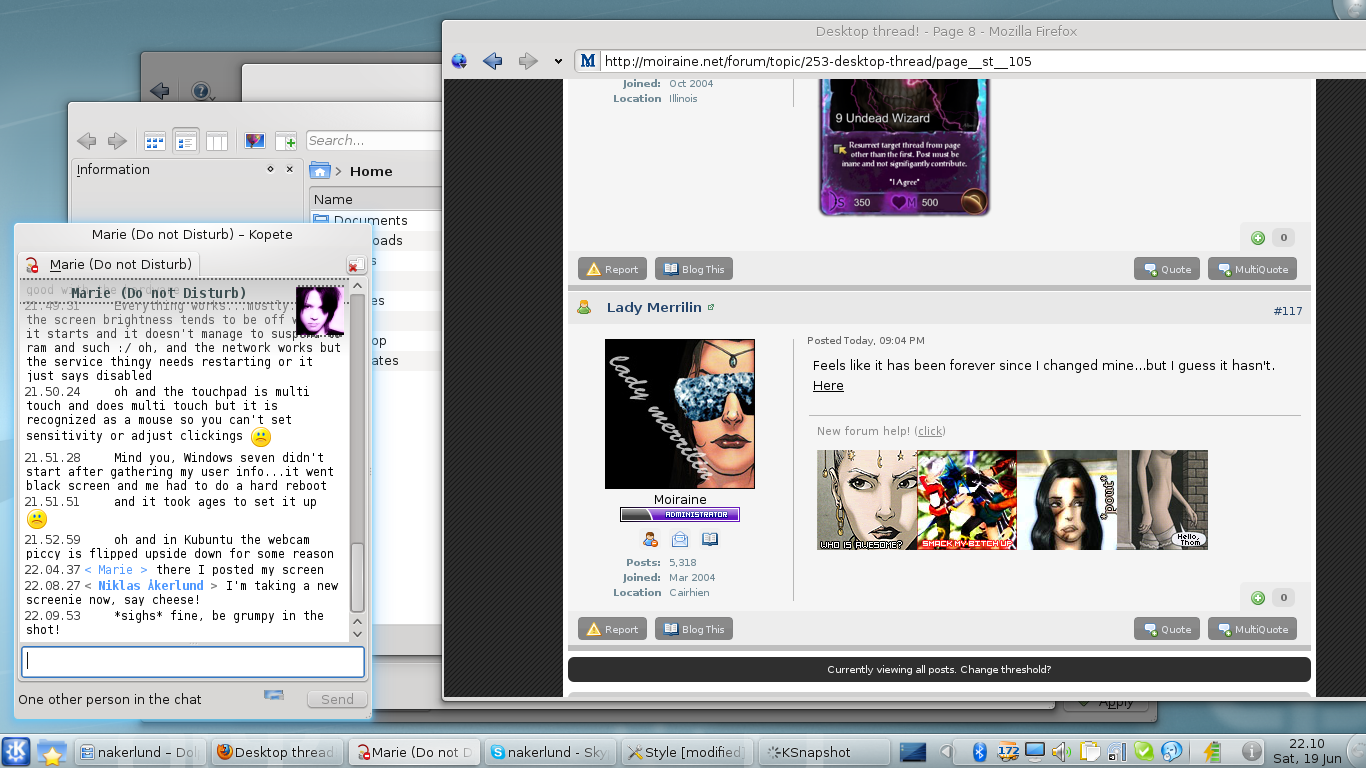Select the Marie (Do not Disturb) chat tab
Viewport: 1366px width, 768px height.
pos(109,265)
